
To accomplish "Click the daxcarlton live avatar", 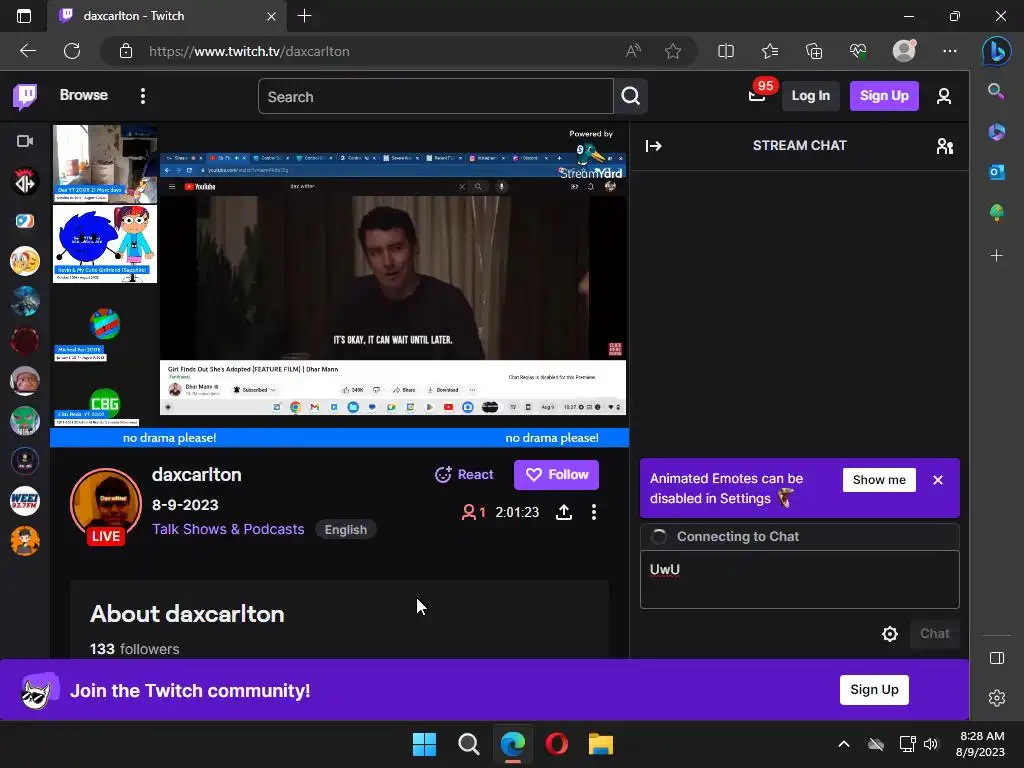I will pos(105,505).
